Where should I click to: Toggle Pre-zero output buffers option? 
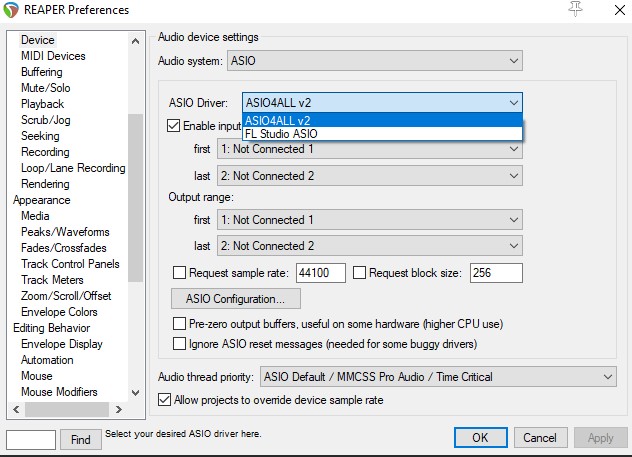(x=180, y=324)
